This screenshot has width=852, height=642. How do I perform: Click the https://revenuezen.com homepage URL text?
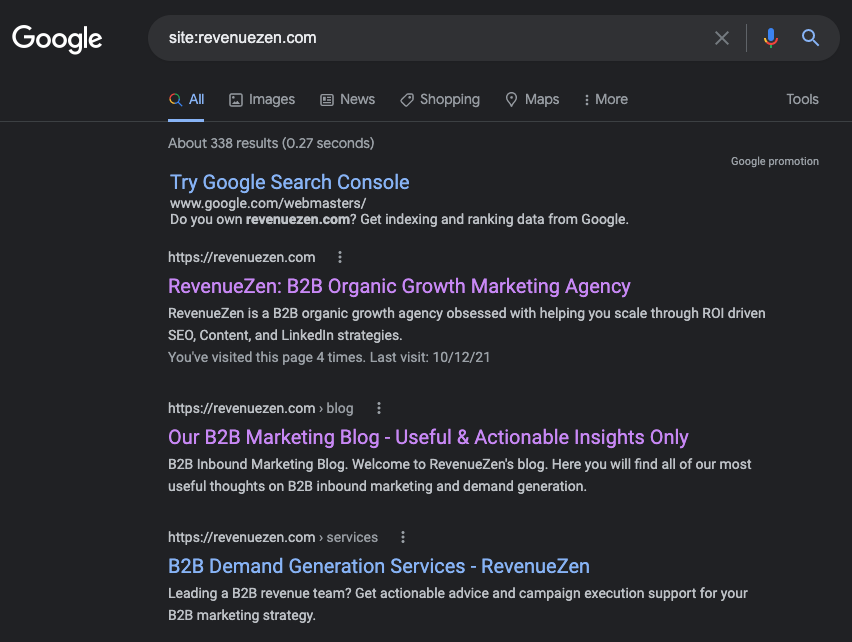pyautogui.click(x=241, y=257)
